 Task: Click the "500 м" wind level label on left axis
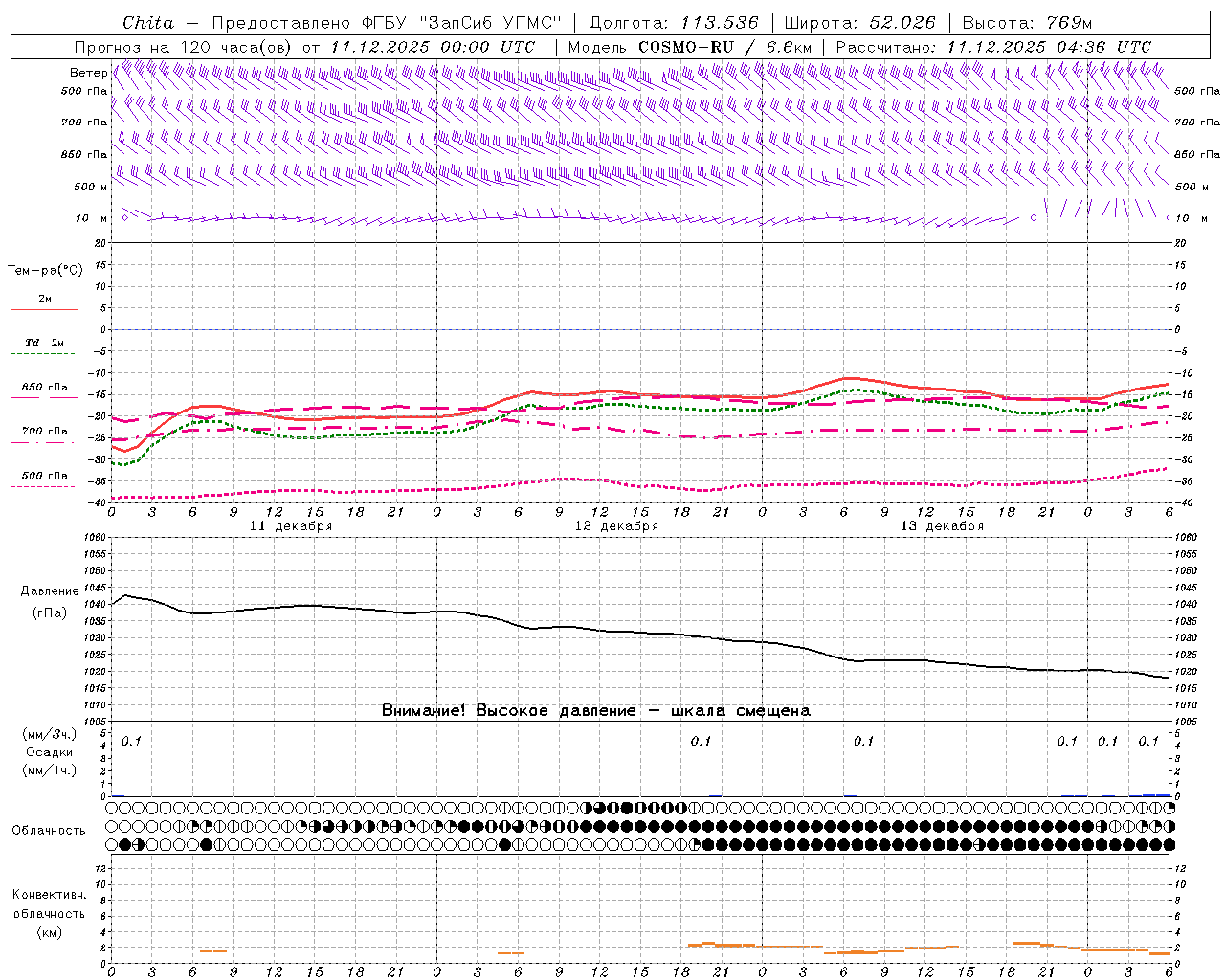click(x=91, y=187)
